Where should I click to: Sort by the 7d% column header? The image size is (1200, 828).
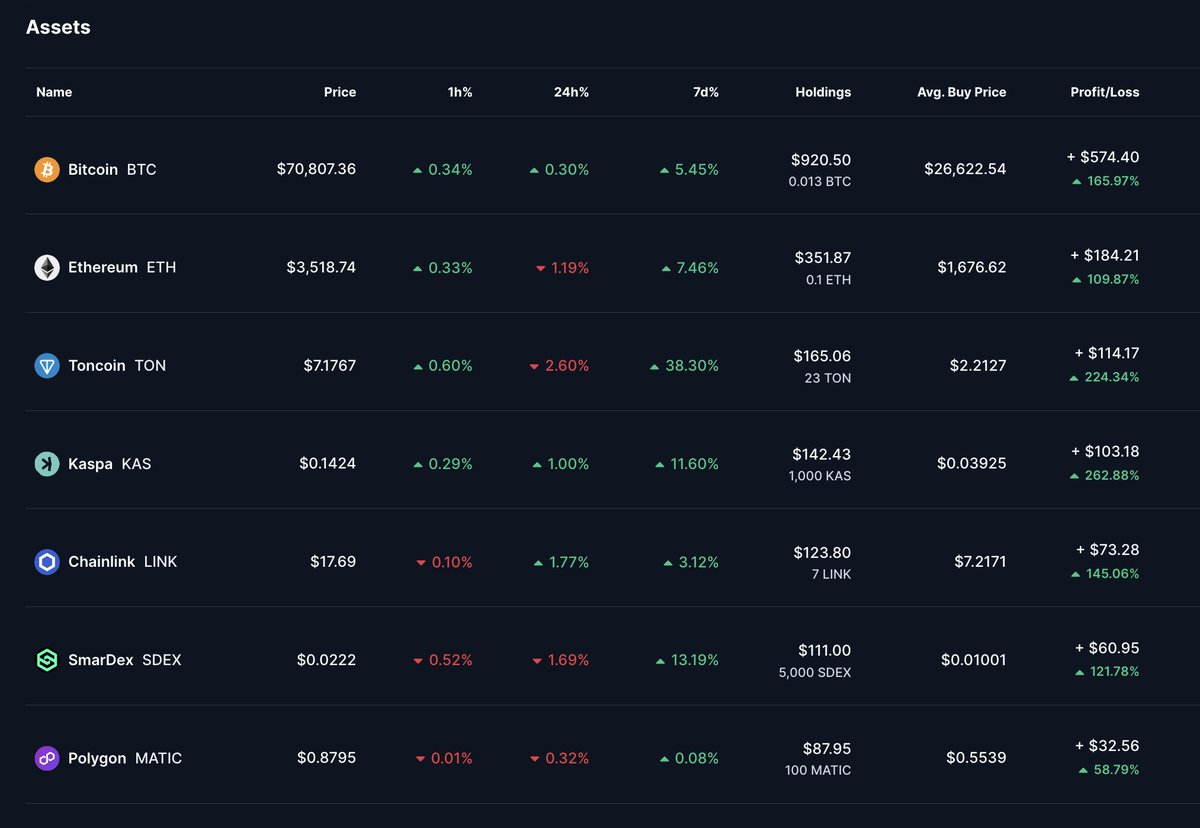click(704, 92)
